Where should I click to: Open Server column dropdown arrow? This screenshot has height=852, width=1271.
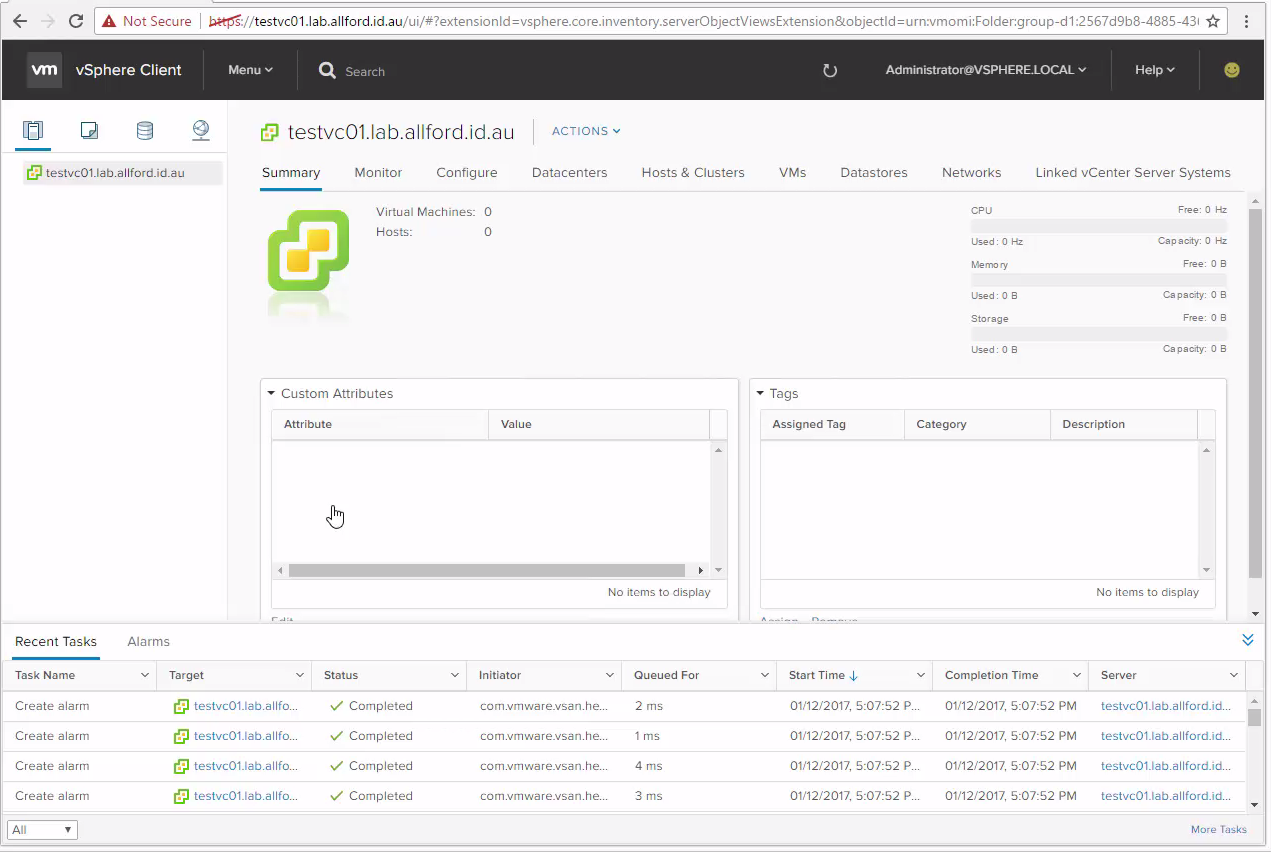pyautogui.click(x=1234, y=676)
